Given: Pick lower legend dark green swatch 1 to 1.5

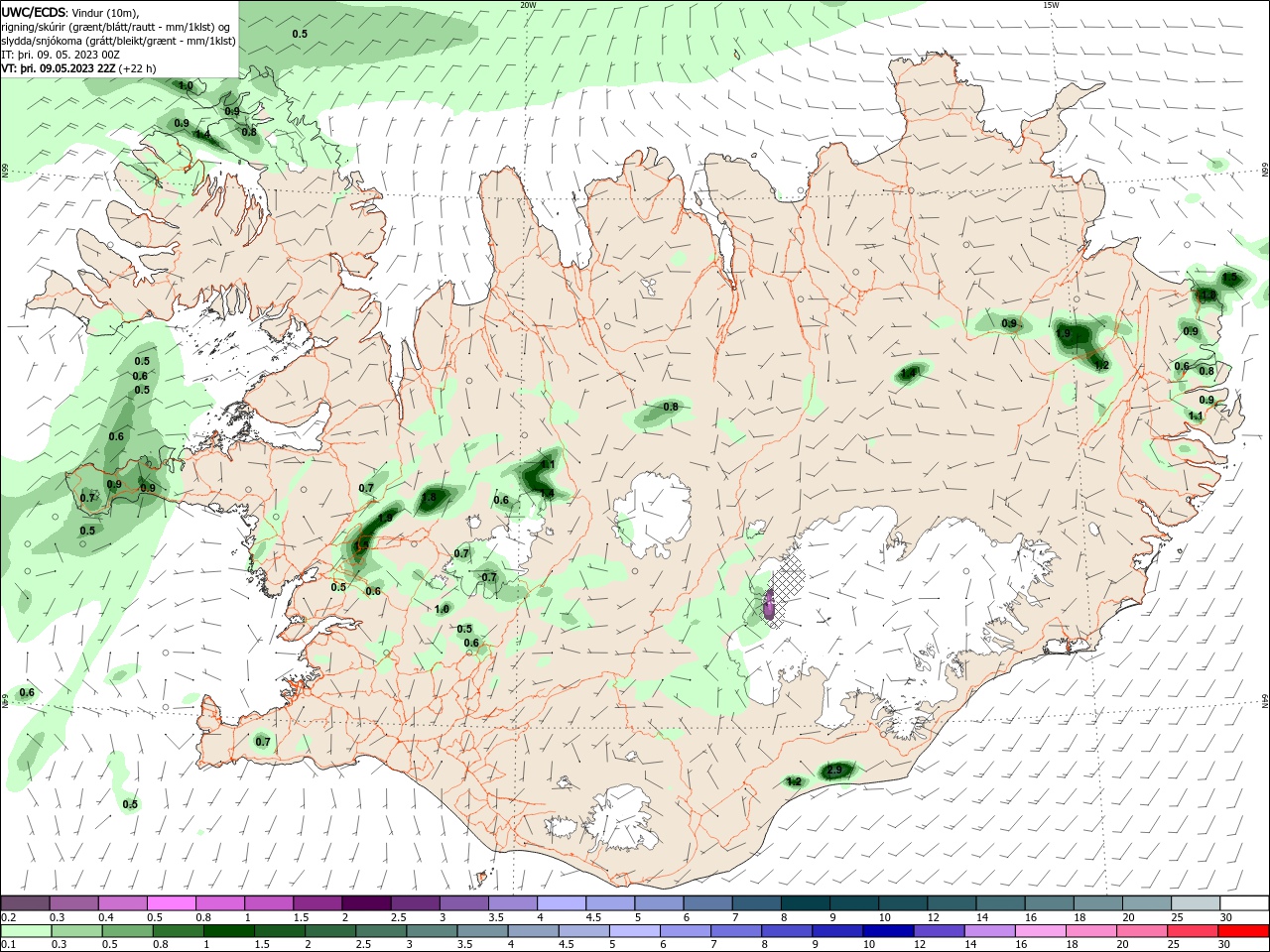Looking at the screenshot, I should coord(228,931).
